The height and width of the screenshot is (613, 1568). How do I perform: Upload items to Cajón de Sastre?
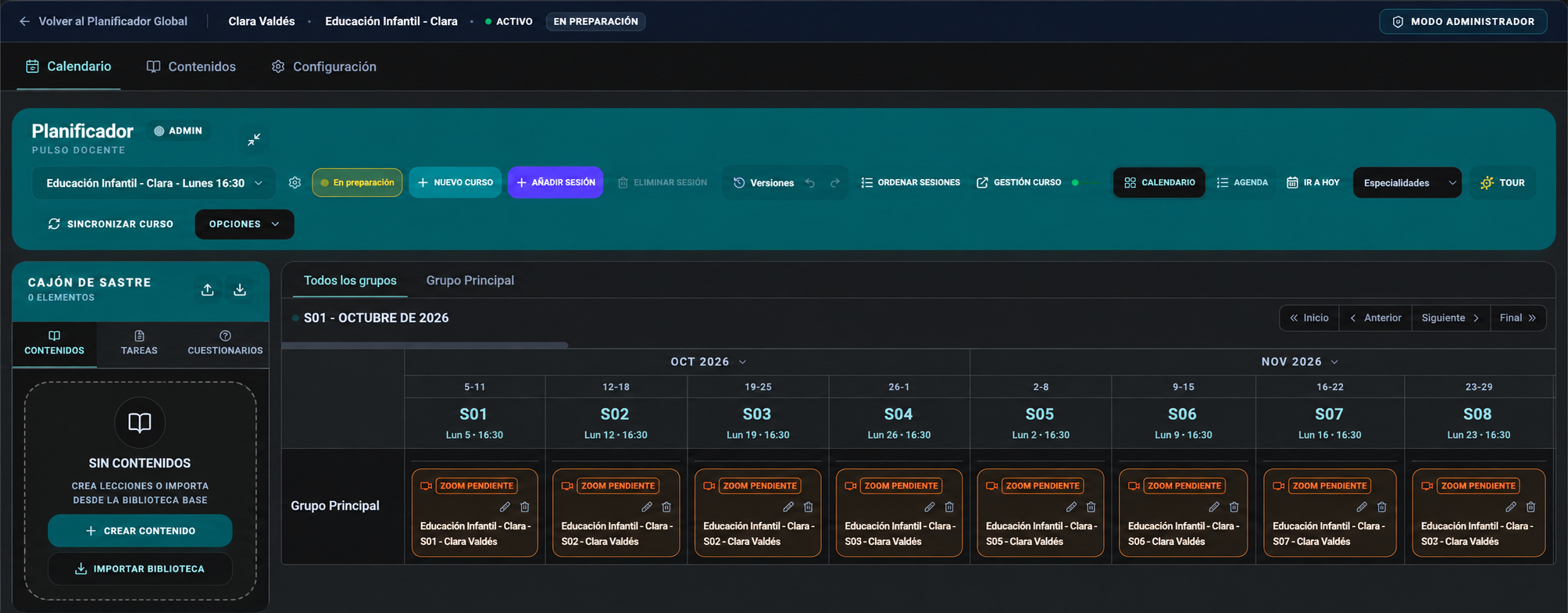tap(208, 290)
